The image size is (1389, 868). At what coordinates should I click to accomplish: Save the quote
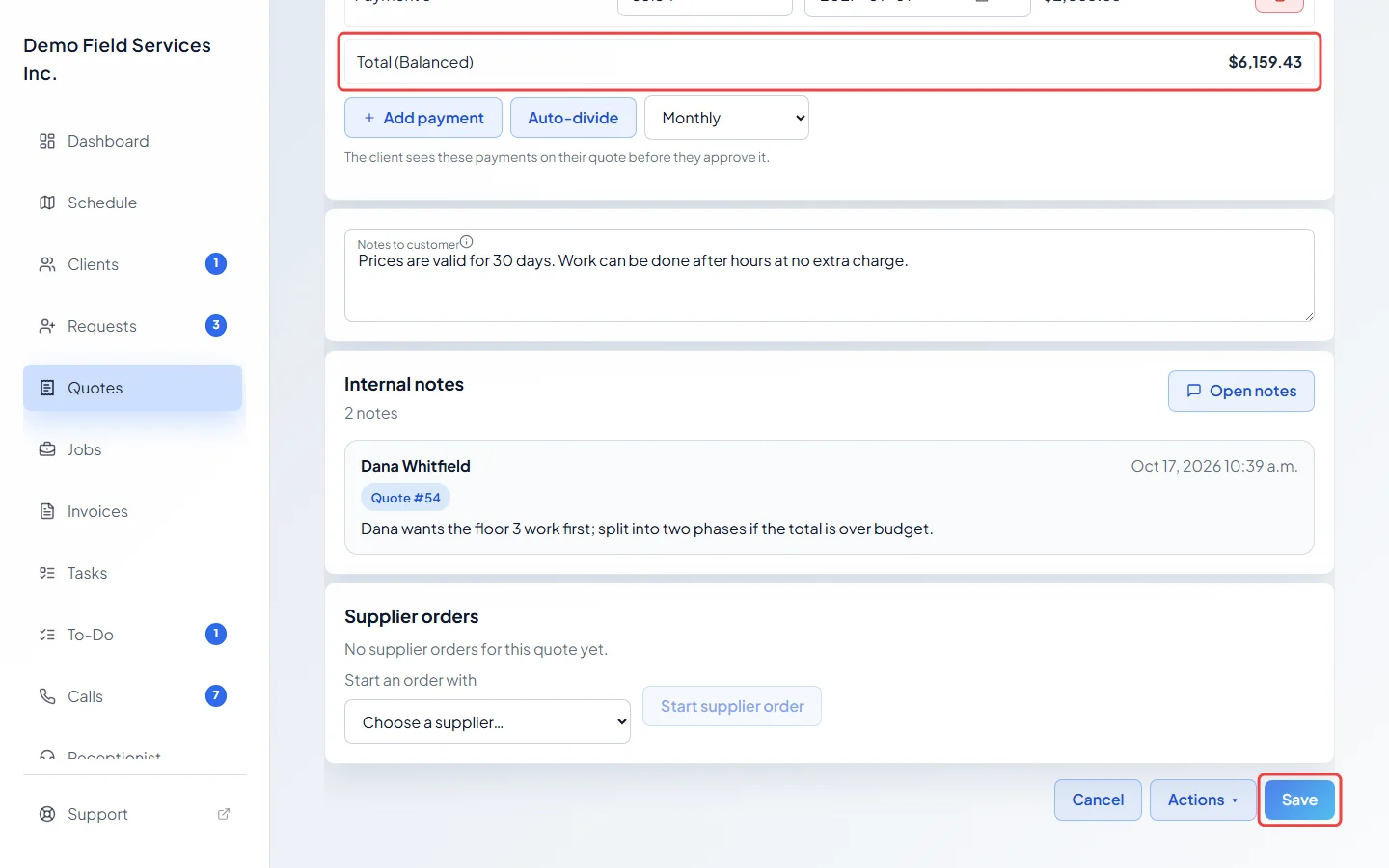point(1299,800)
